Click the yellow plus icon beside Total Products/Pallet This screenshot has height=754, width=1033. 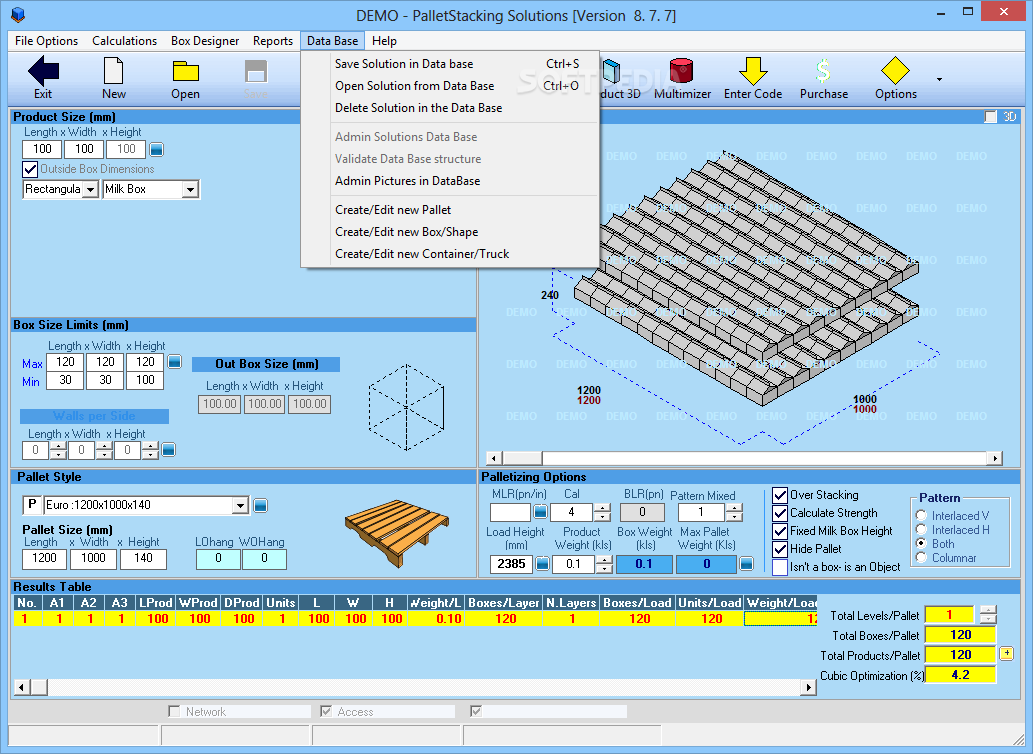pos(1006,653)
